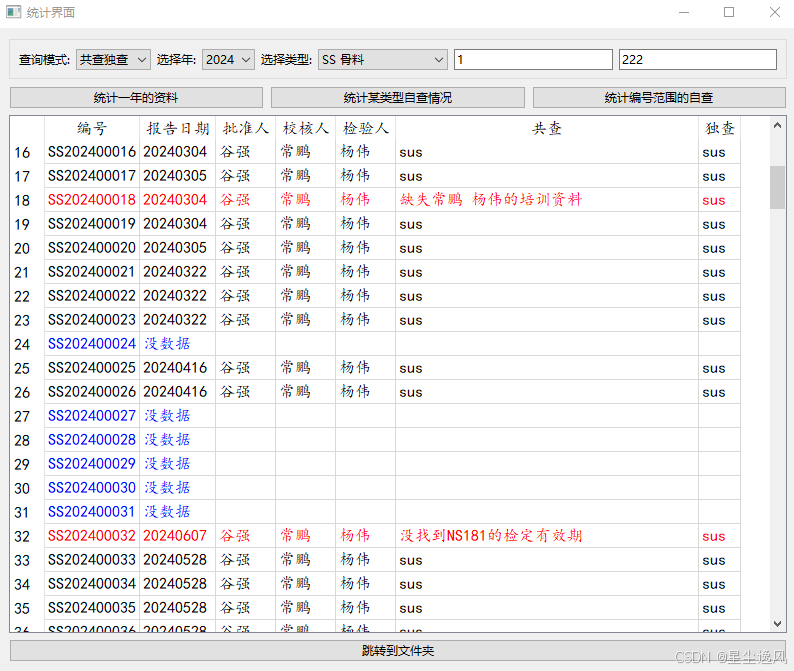This screenshot has height=671, width=794.
Task: Click cell SS202400016
Action: (x=92, y=152)
